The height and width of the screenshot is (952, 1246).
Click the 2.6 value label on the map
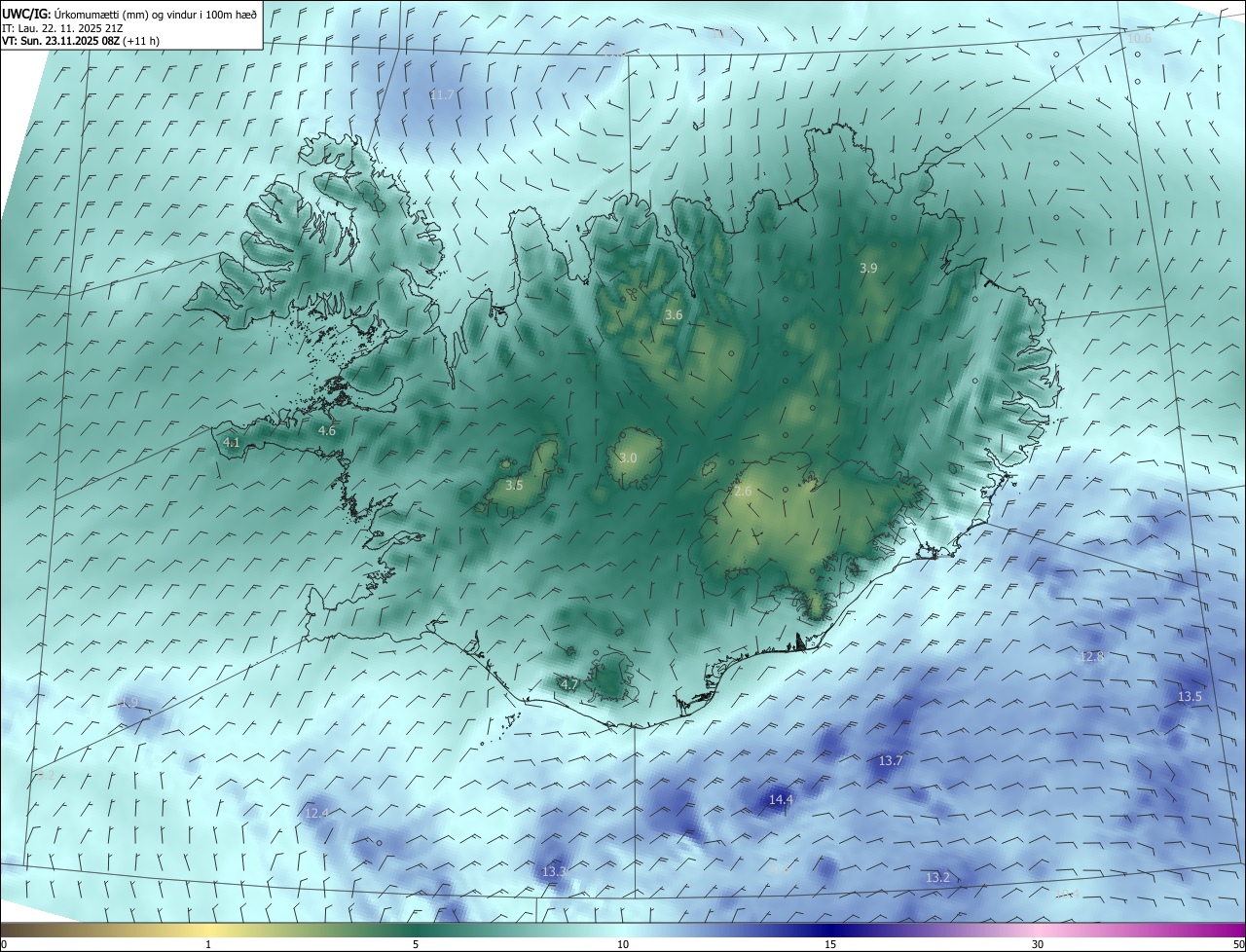[743, 492]
